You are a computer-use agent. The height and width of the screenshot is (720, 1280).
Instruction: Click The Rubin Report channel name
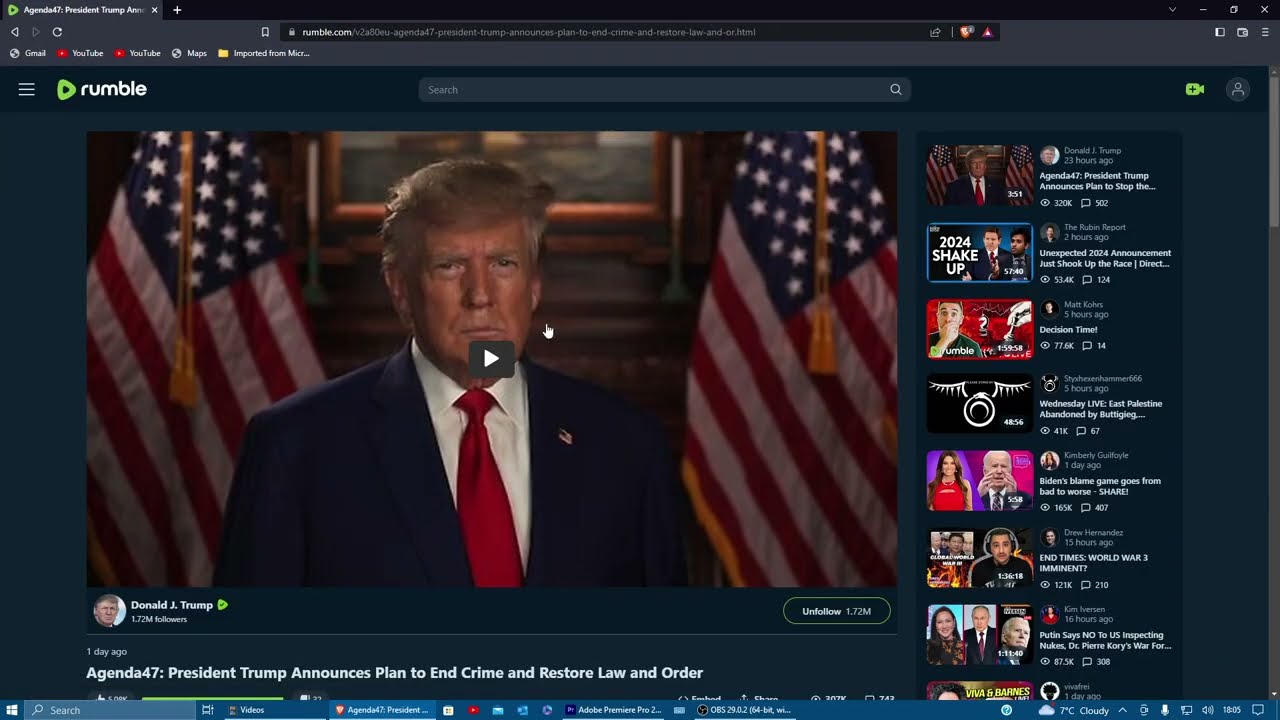click(1095, 227)
